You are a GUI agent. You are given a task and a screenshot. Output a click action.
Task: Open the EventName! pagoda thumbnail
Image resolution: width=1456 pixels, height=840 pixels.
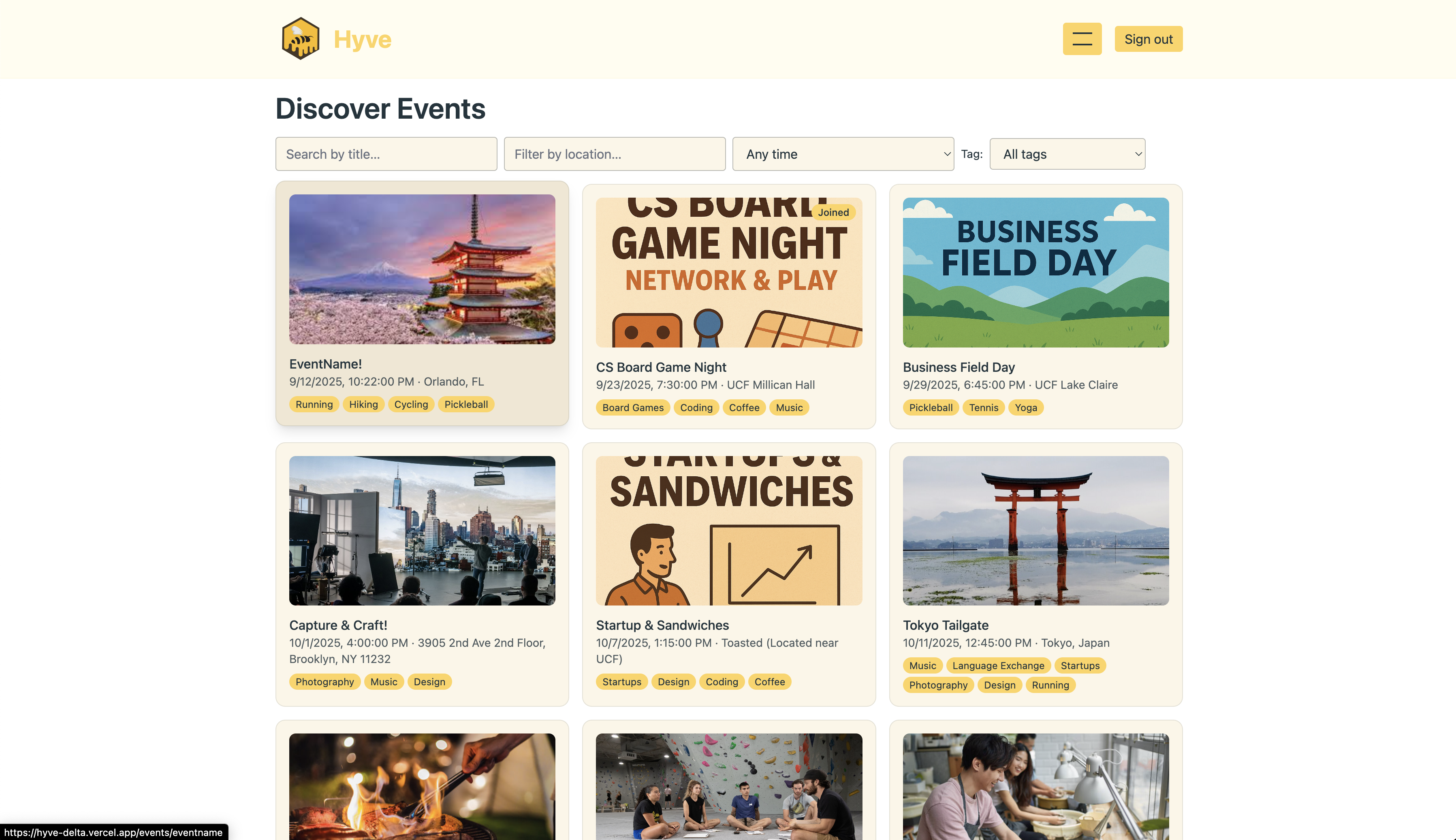(x=422, y=269)
